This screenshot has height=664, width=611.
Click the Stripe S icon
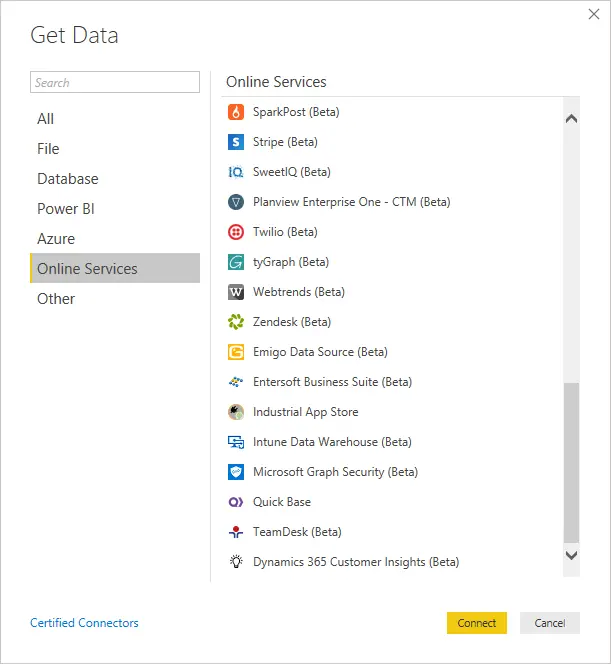tap(236, 142)
